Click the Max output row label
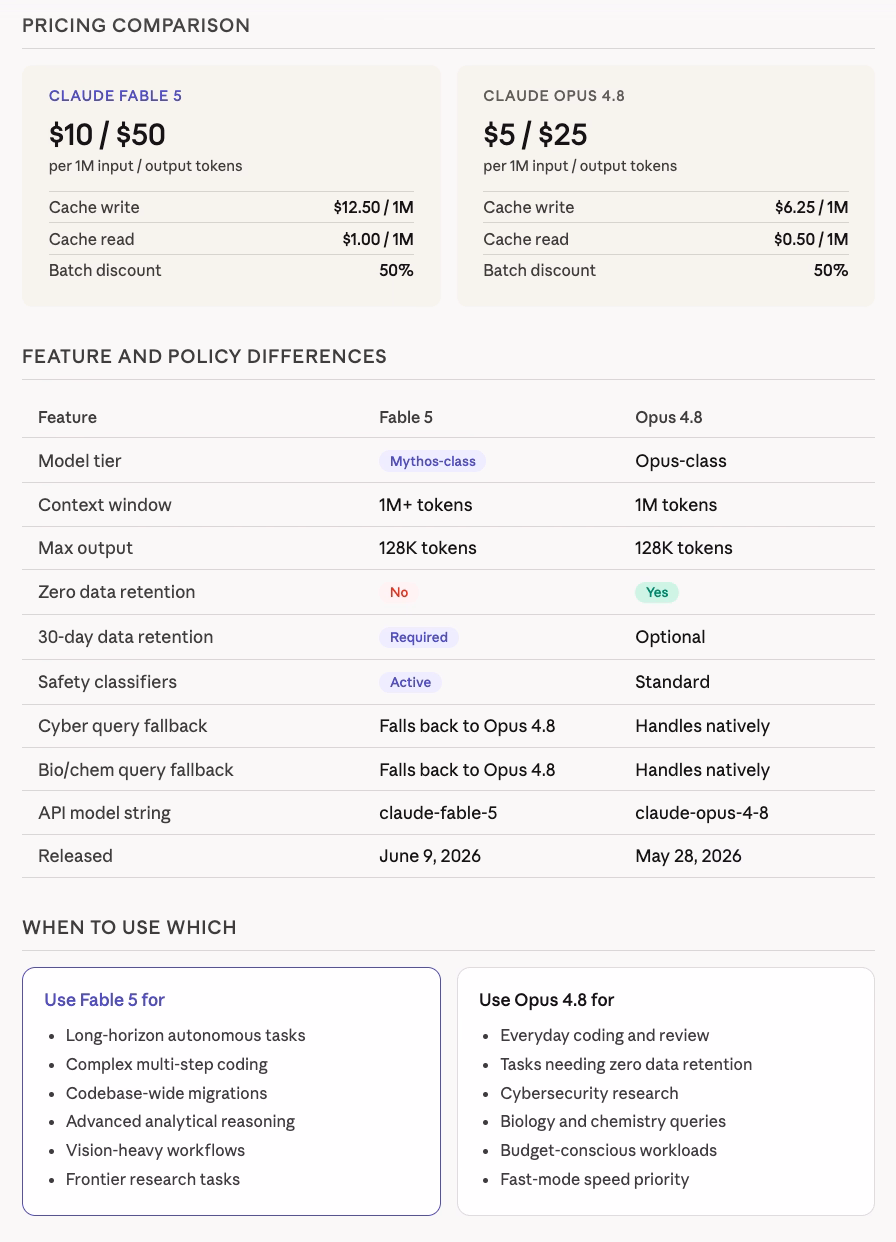896x1242 pixels. (x=85, y=548)
